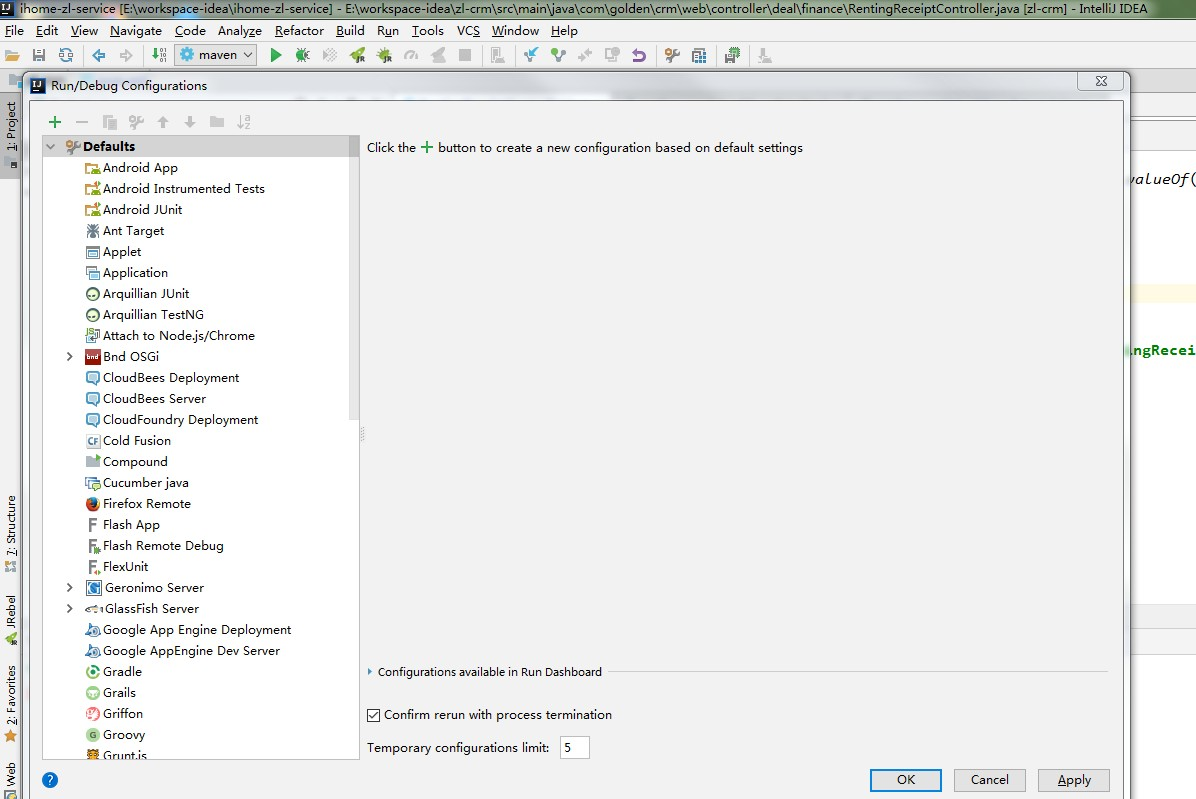
Task: Click the Apply button
Action: [1074, 780]
